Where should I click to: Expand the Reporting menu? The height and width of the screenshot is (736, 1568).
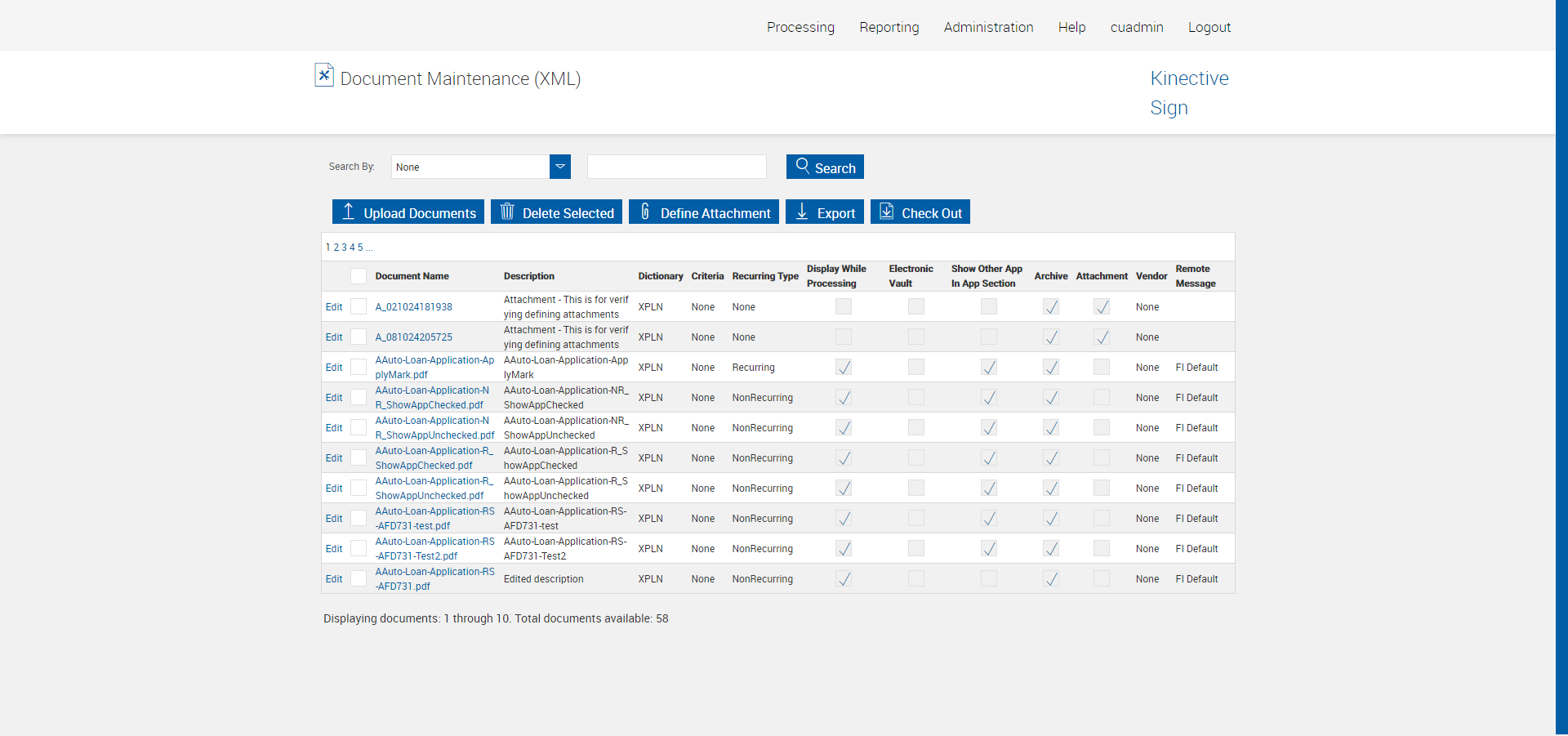coord(889,27)
